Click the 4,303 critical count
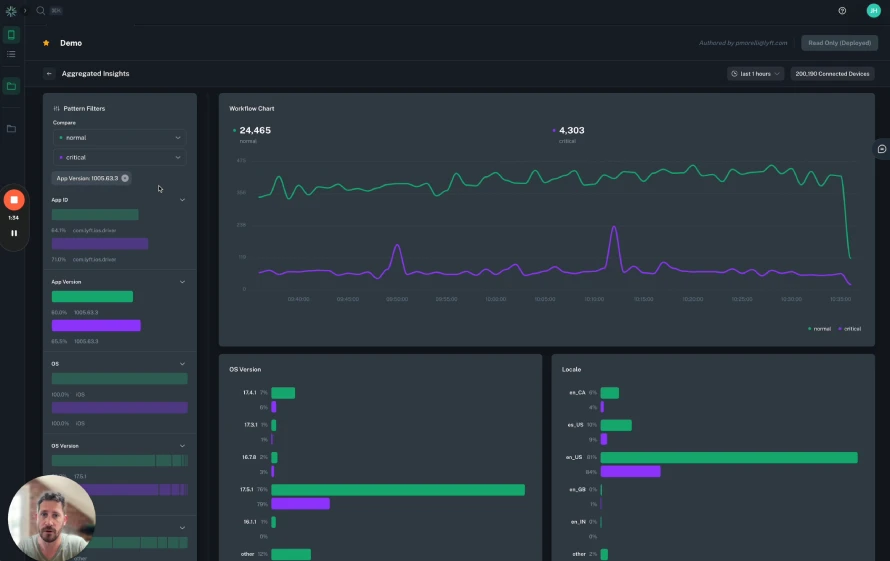The width and height of the screenshot is (890, 561). (572, 131)
